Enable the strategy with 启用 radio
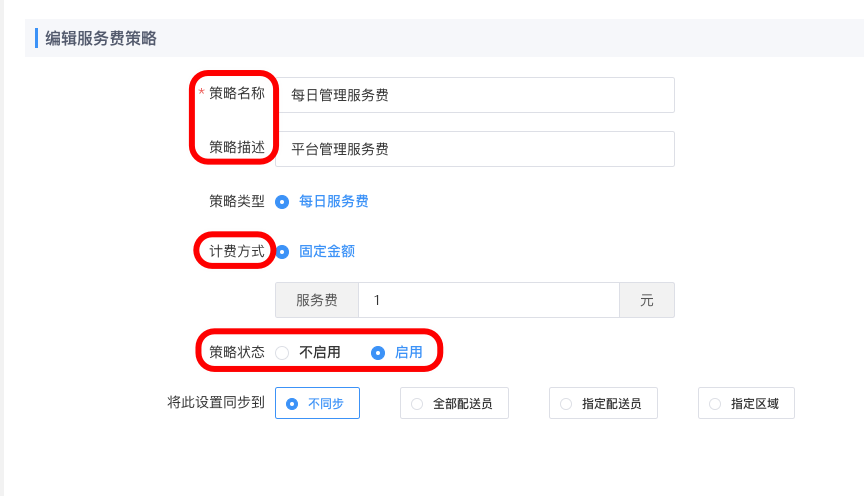864x496 pixels. coord(378,352)
